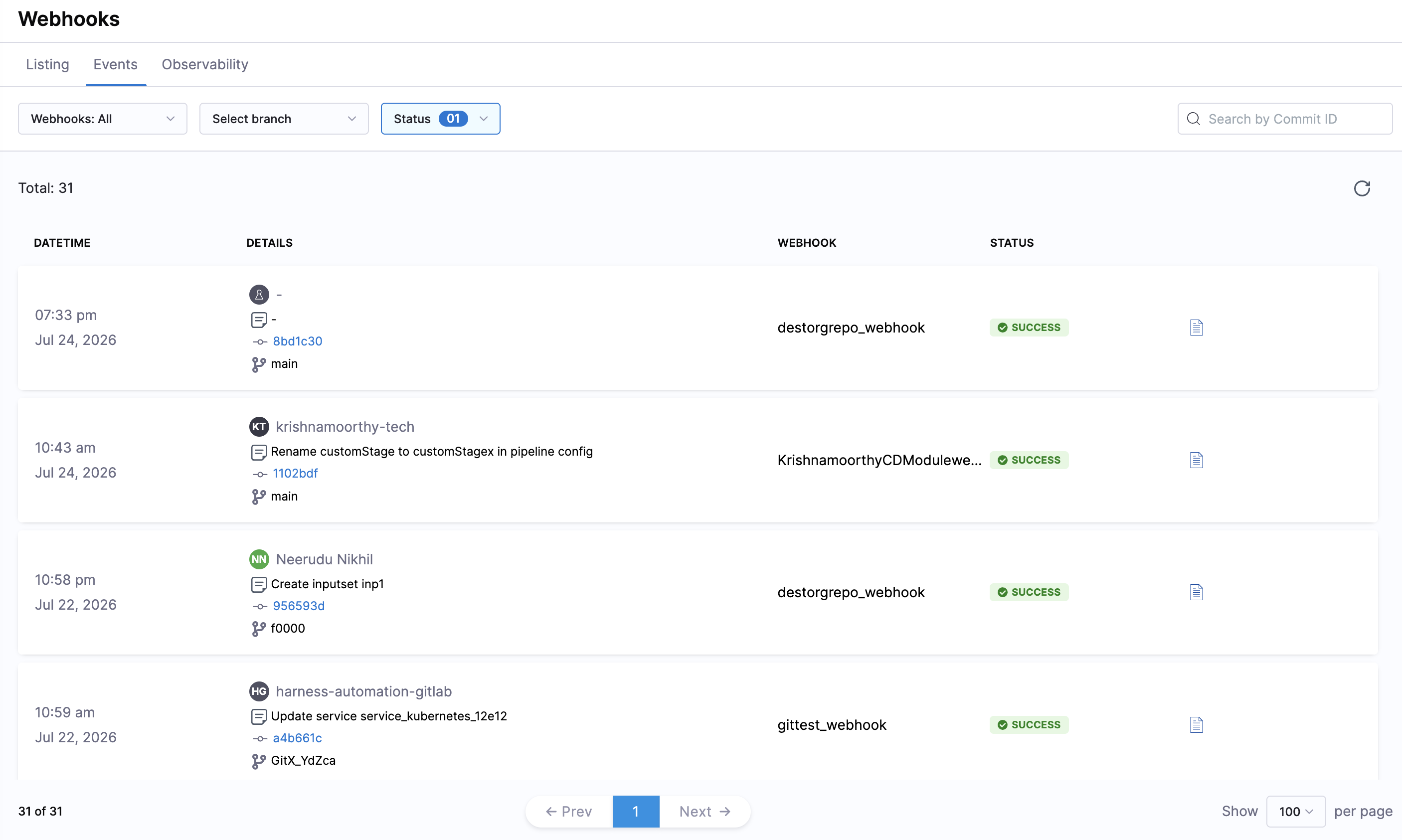
Task: Click the HG avatar for harness-automation-gitlab
Action: click(259, 692)
